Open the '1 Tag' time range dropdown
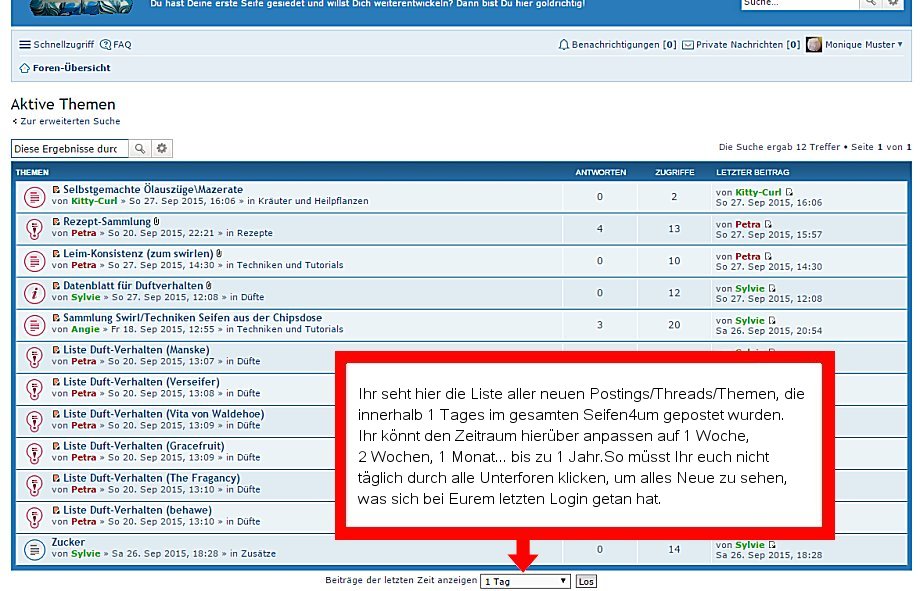Screen dimensions: 920x591 point(525,581)
